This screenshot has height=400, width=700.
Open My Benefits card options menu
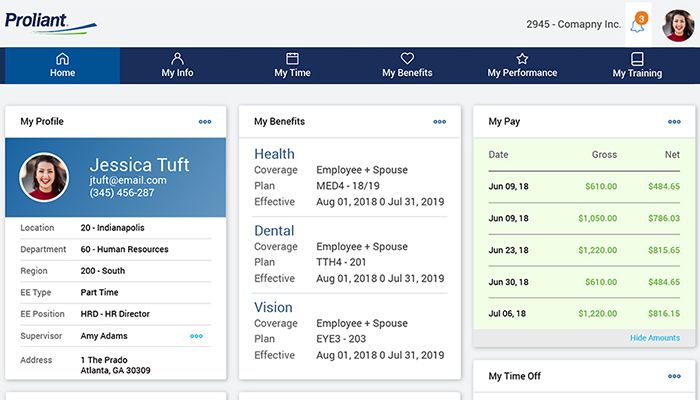pyautogui.click(x=440, y=122)
